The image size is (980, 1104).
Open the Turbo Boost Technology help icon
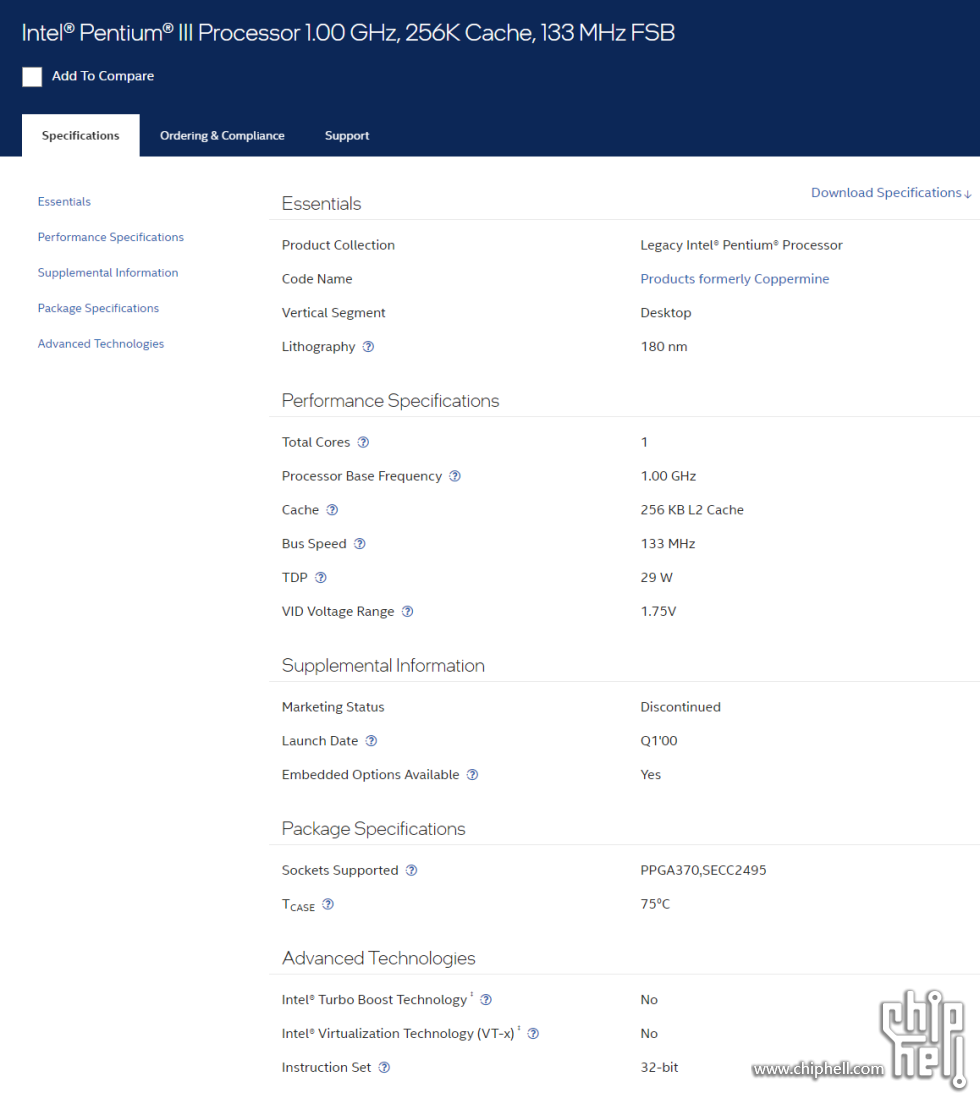pyautogui.click(x=486, y=1000)
